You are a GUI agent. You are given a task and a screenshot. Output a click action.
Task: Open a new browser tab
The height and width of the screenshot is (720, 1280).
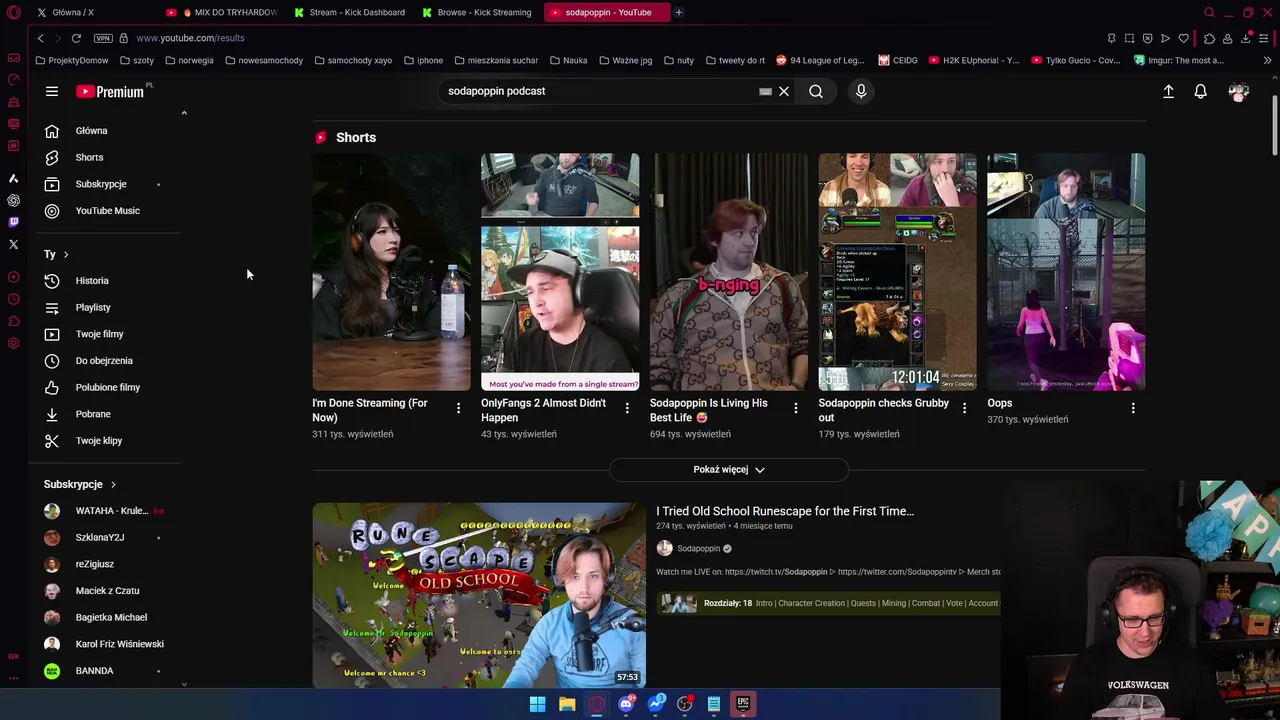[x=678, y=12]
